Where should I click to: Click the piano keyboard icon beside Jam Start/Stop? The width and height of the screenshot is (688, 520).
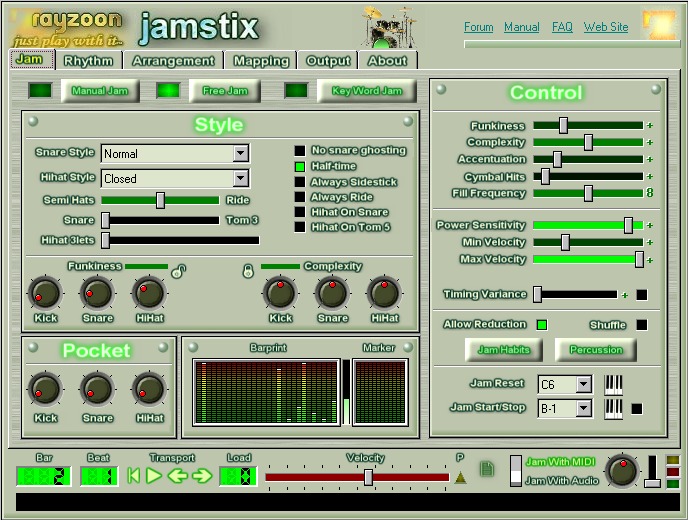613,409
